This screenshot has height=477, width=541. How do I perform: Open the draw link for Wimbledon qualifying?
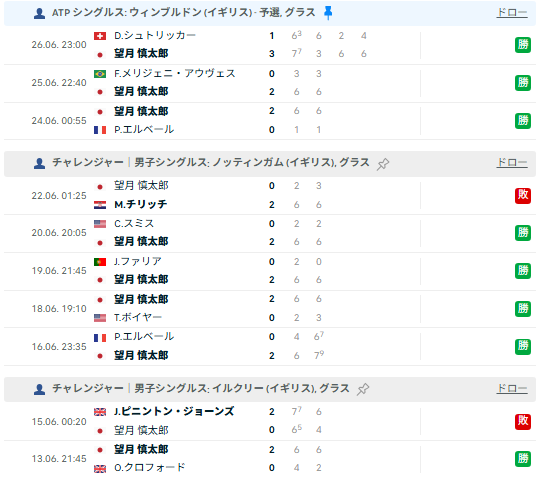[512, 13]
